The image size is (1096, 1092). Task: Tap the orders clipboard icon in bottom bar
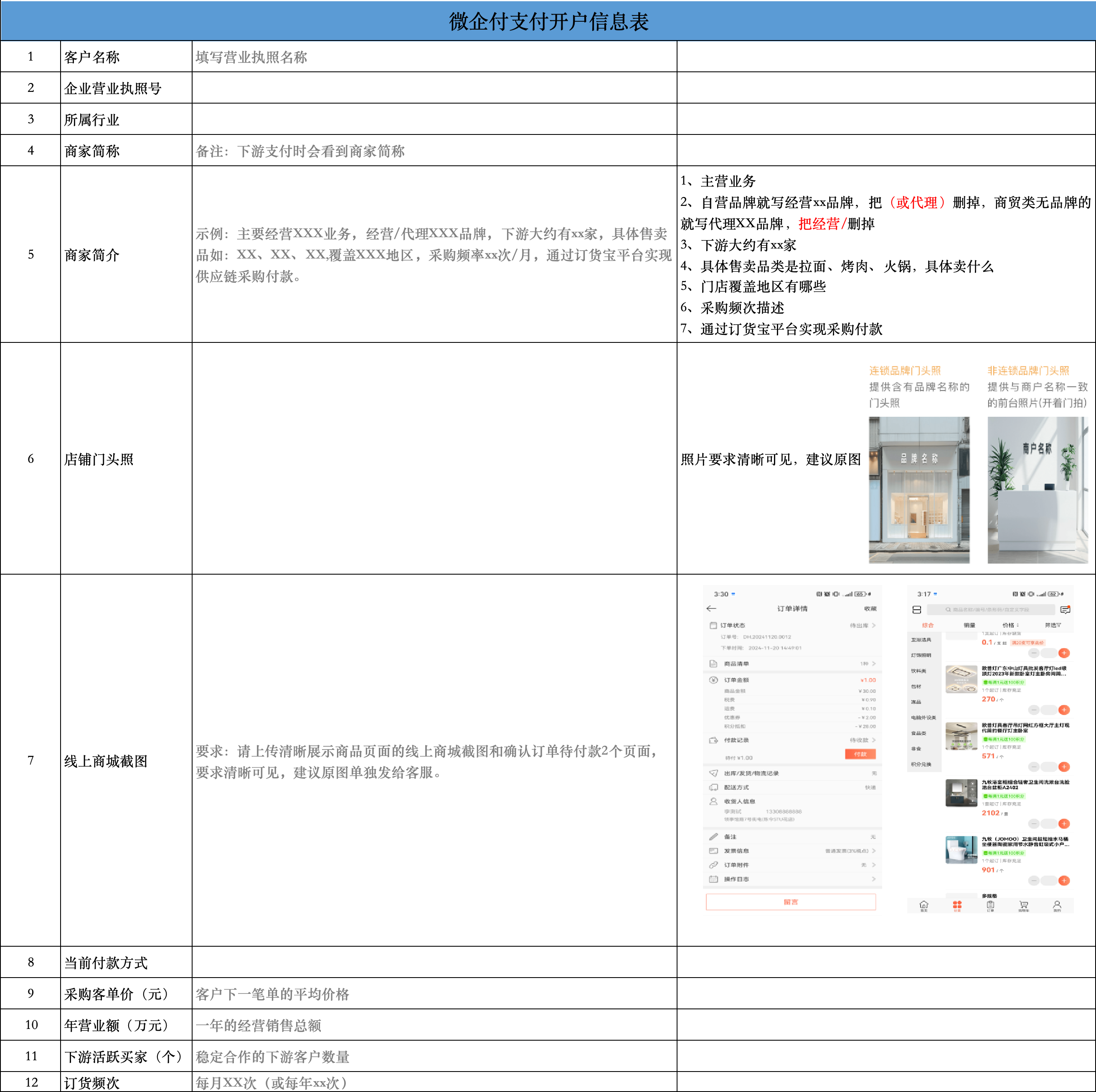coord(990,905)
